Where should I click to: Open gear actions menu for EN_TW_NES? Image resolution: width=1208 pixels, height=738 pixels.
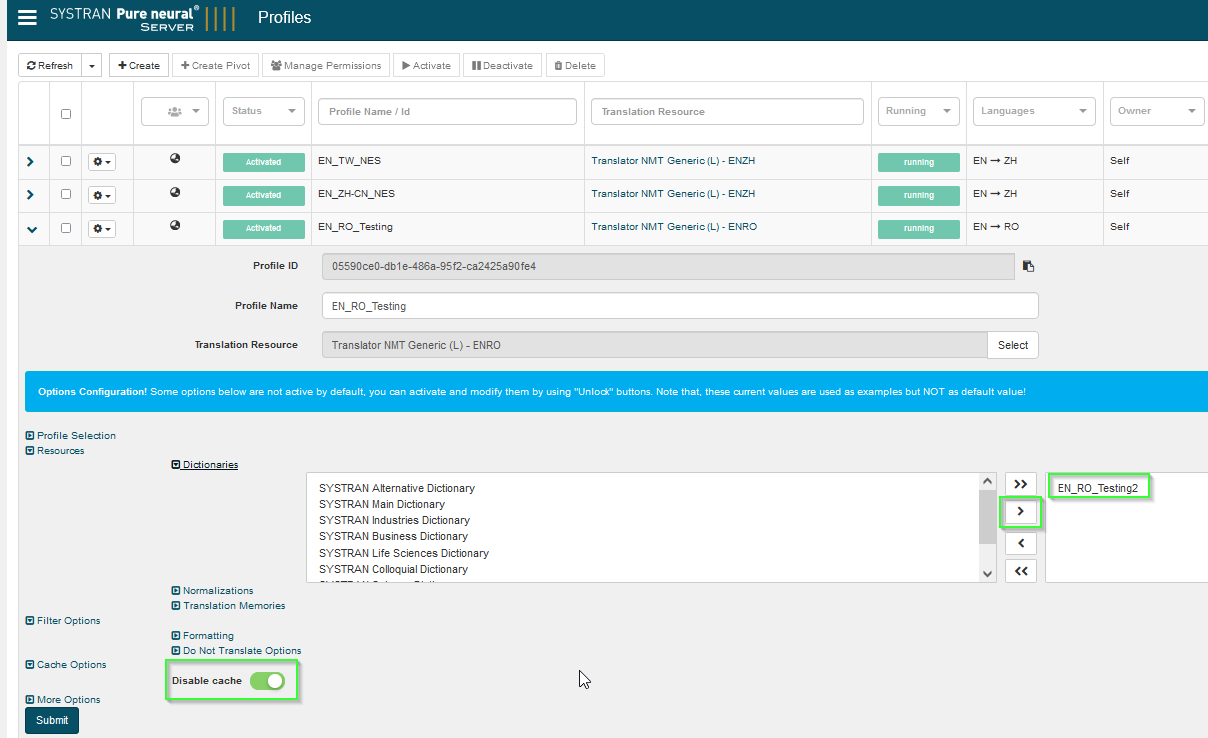pos(102,161)
